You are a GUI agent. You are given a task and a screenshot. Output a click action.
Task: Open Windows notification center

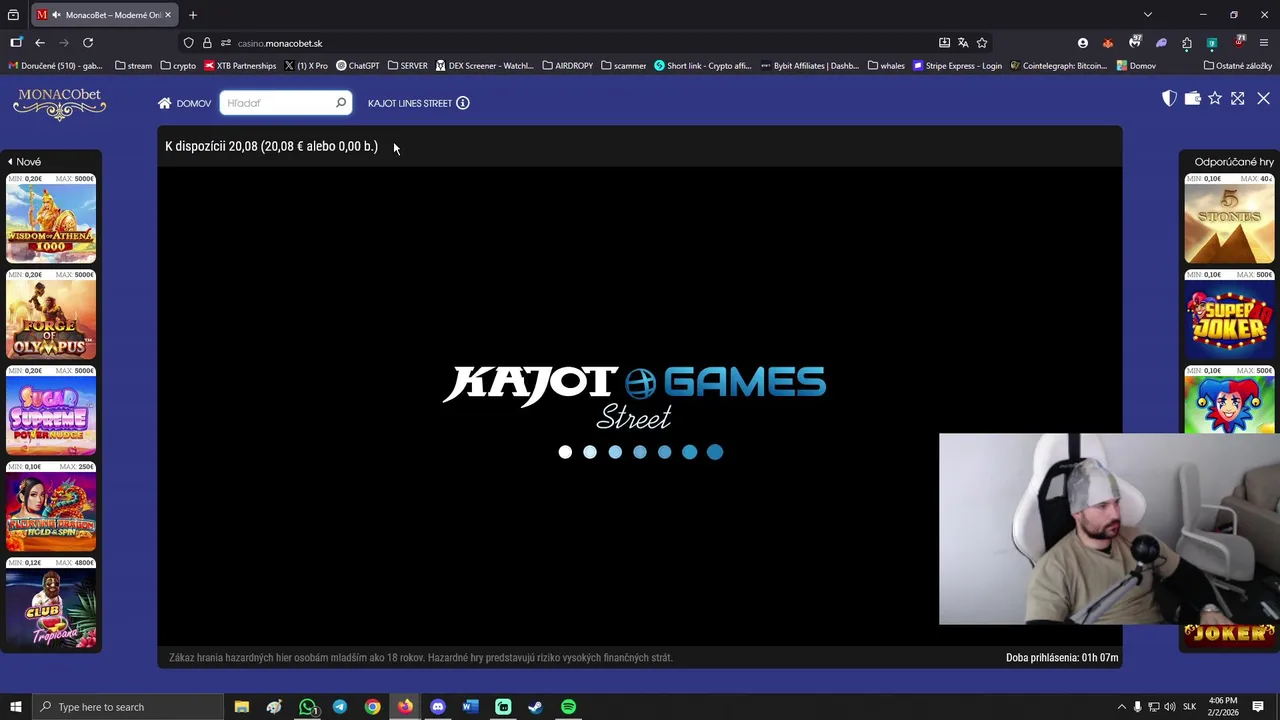(x=1258, y=707)
